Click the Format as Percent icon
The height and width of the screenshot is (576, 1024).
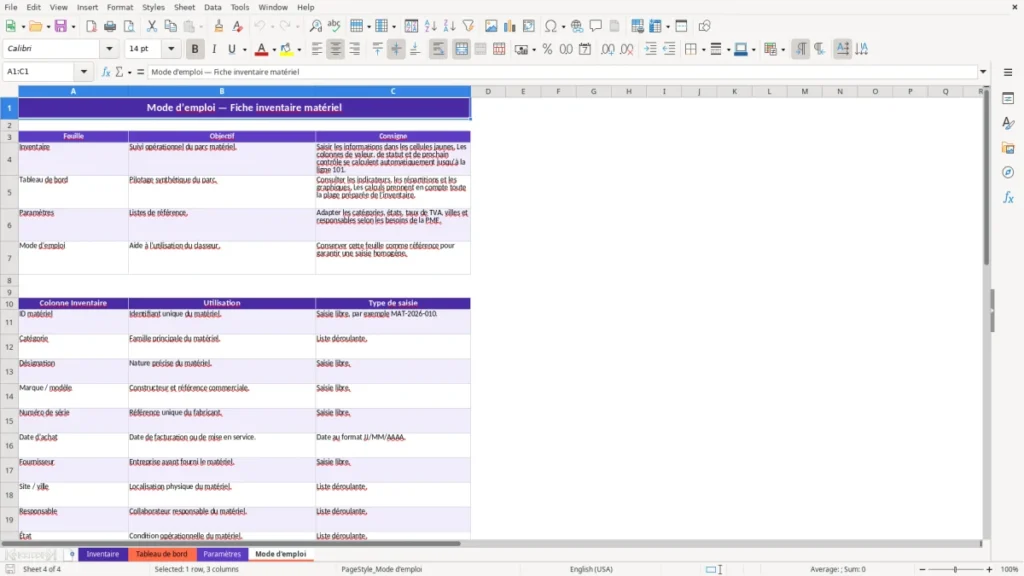(547, 49)
